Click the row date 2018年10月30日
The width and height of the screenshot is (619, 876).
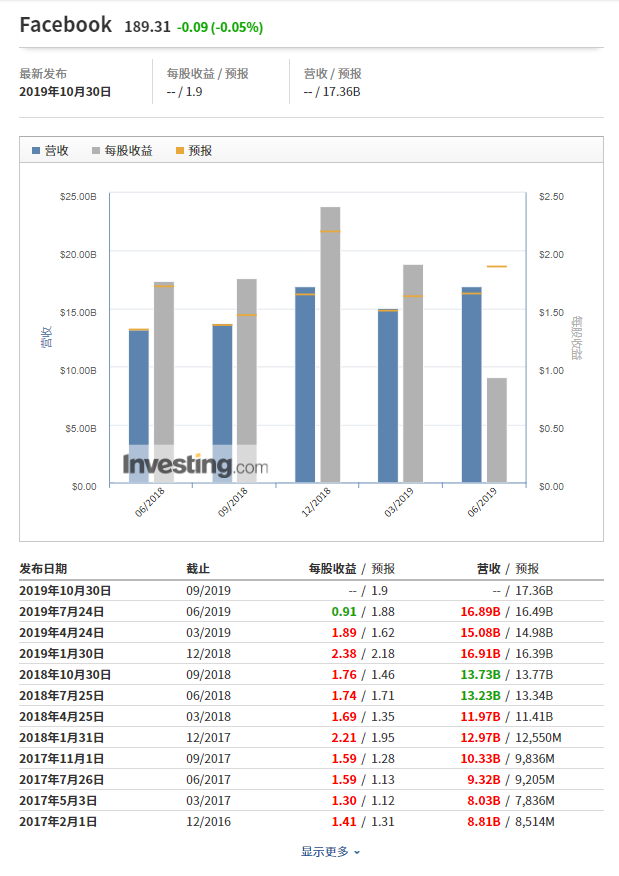coord(65,675)
